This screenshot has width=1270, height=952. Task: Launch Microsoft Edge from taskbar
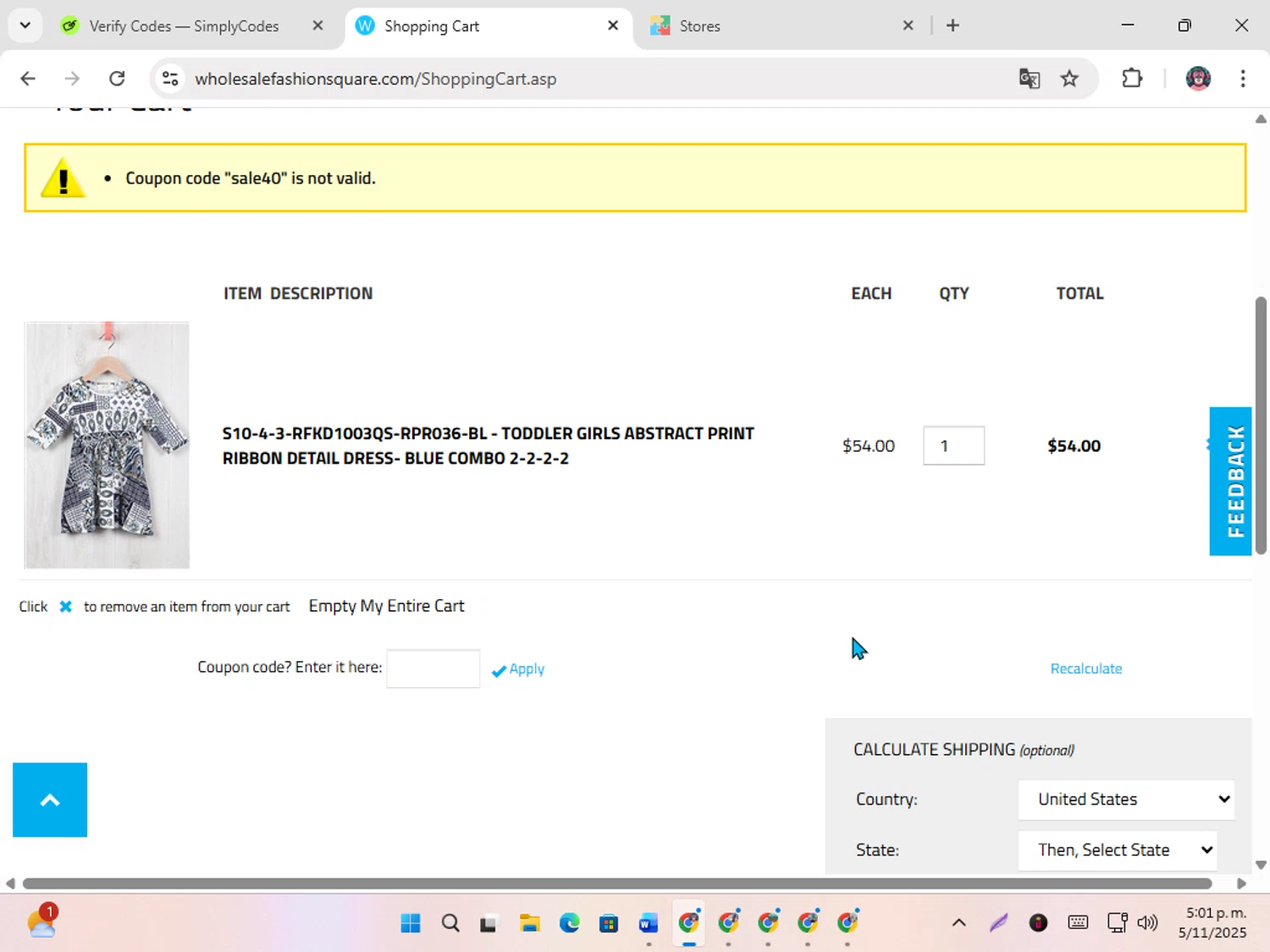coord(570,922)
